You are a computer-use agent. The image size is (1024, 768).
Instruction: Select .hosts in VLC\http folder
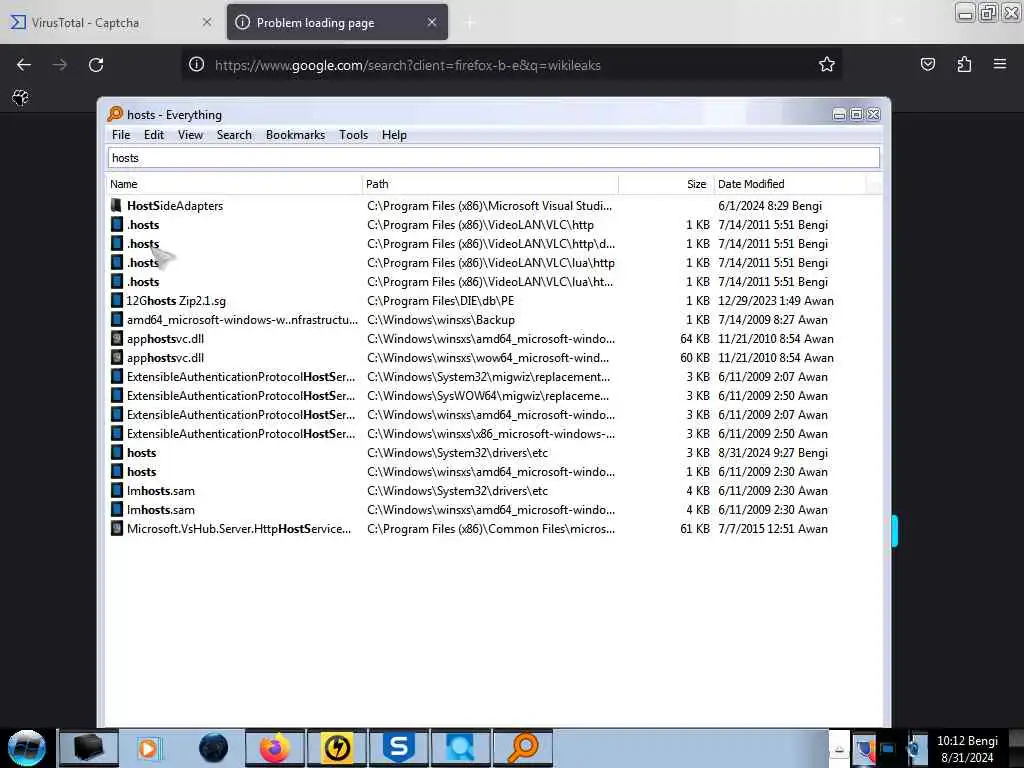(x=143, y=225)
